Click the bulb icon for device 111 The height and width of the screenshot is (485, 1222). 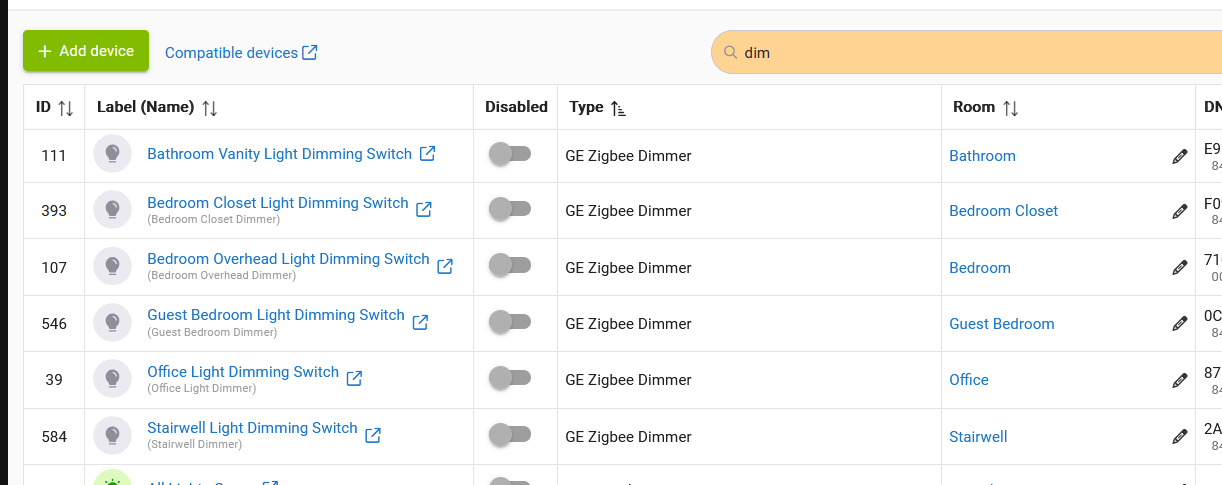113,154
